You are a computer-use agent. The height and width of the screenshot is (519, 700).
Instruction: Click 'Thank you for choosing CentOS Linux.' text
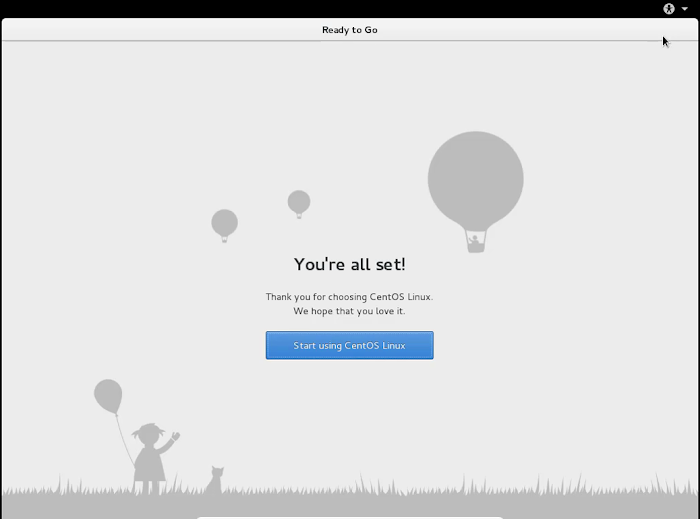point(350,297)
